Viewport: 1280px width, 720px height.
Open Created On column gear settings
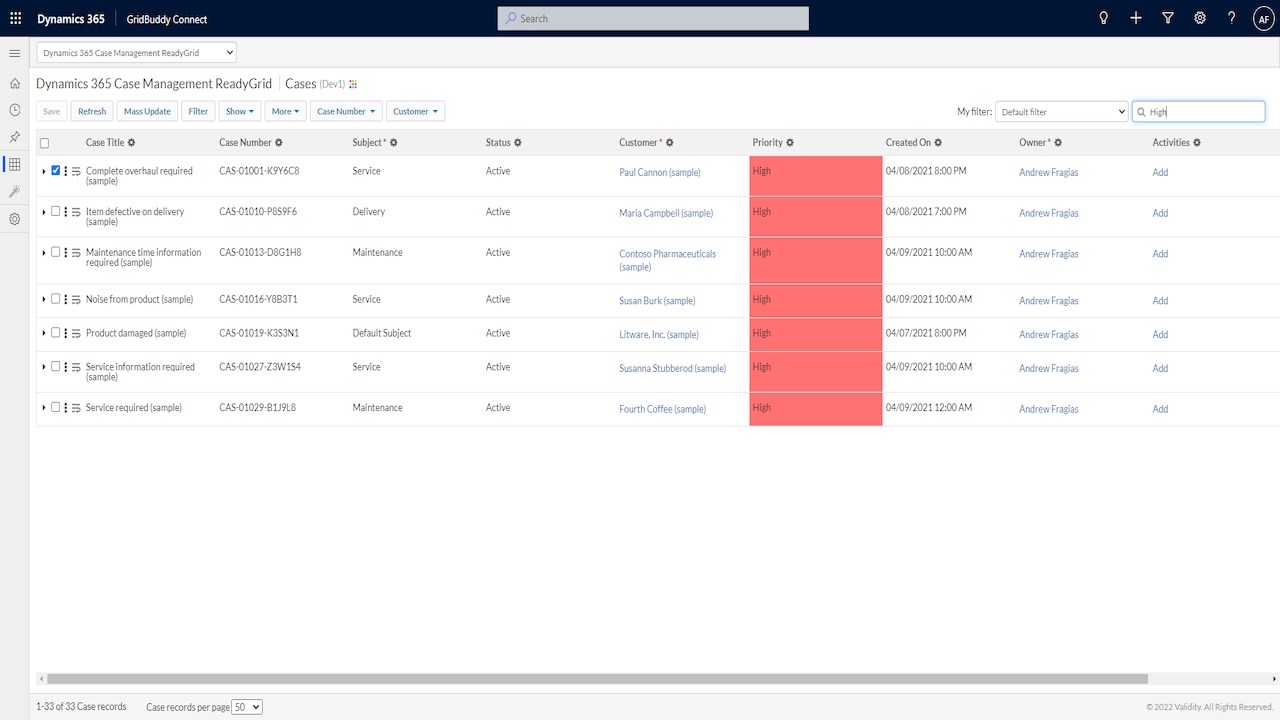[938, 143]
